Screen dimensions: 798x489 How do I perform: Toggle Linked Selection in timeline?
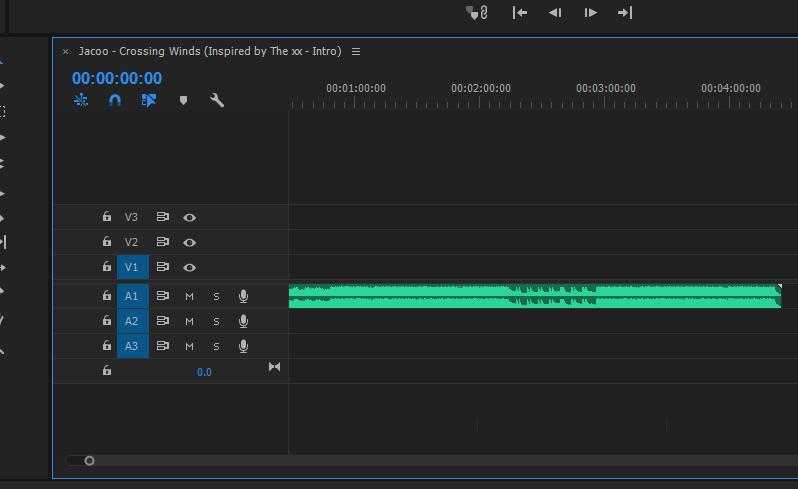coord(149,100)
